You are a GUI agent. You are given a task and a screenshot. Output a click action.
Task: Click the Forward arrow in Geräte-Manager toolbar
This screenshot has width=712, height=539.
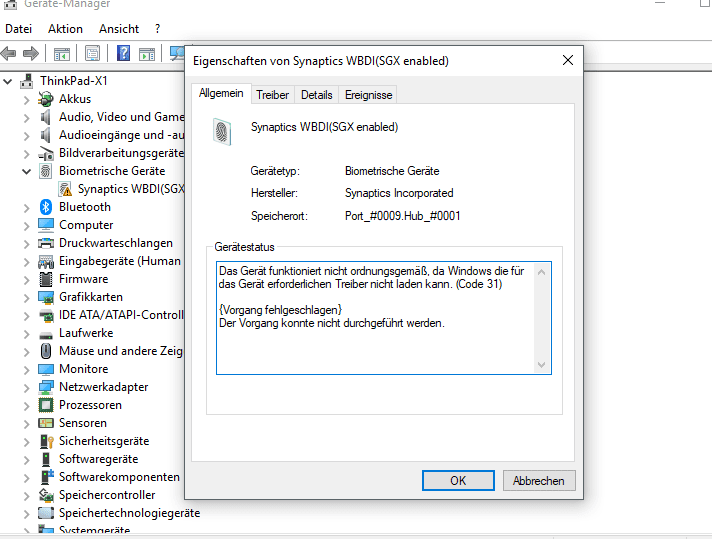point(31,54)
